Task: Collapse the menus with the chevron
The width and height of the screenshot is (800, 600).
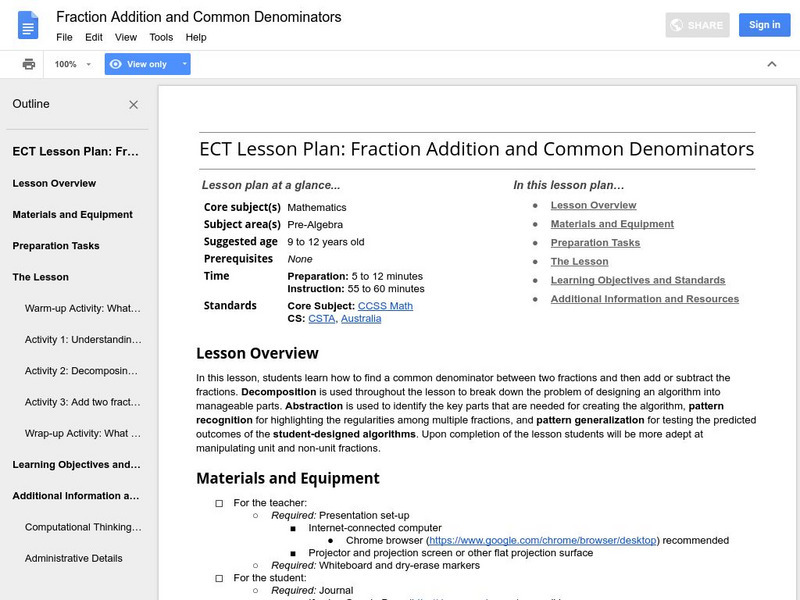Action: [771, 64]
